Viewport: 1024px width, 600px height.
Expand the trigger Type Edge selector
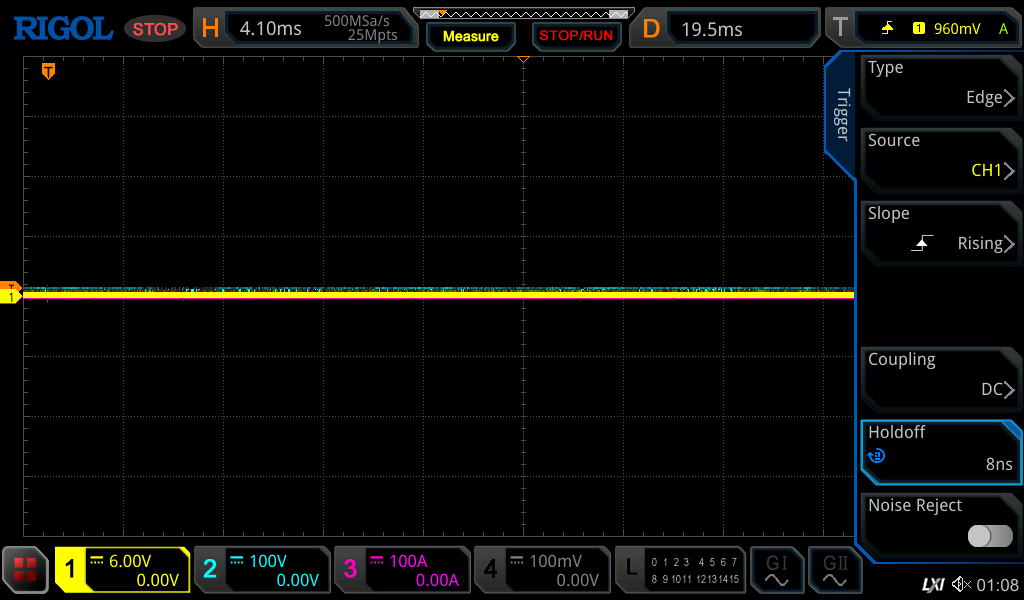click(x=940, y=83)
